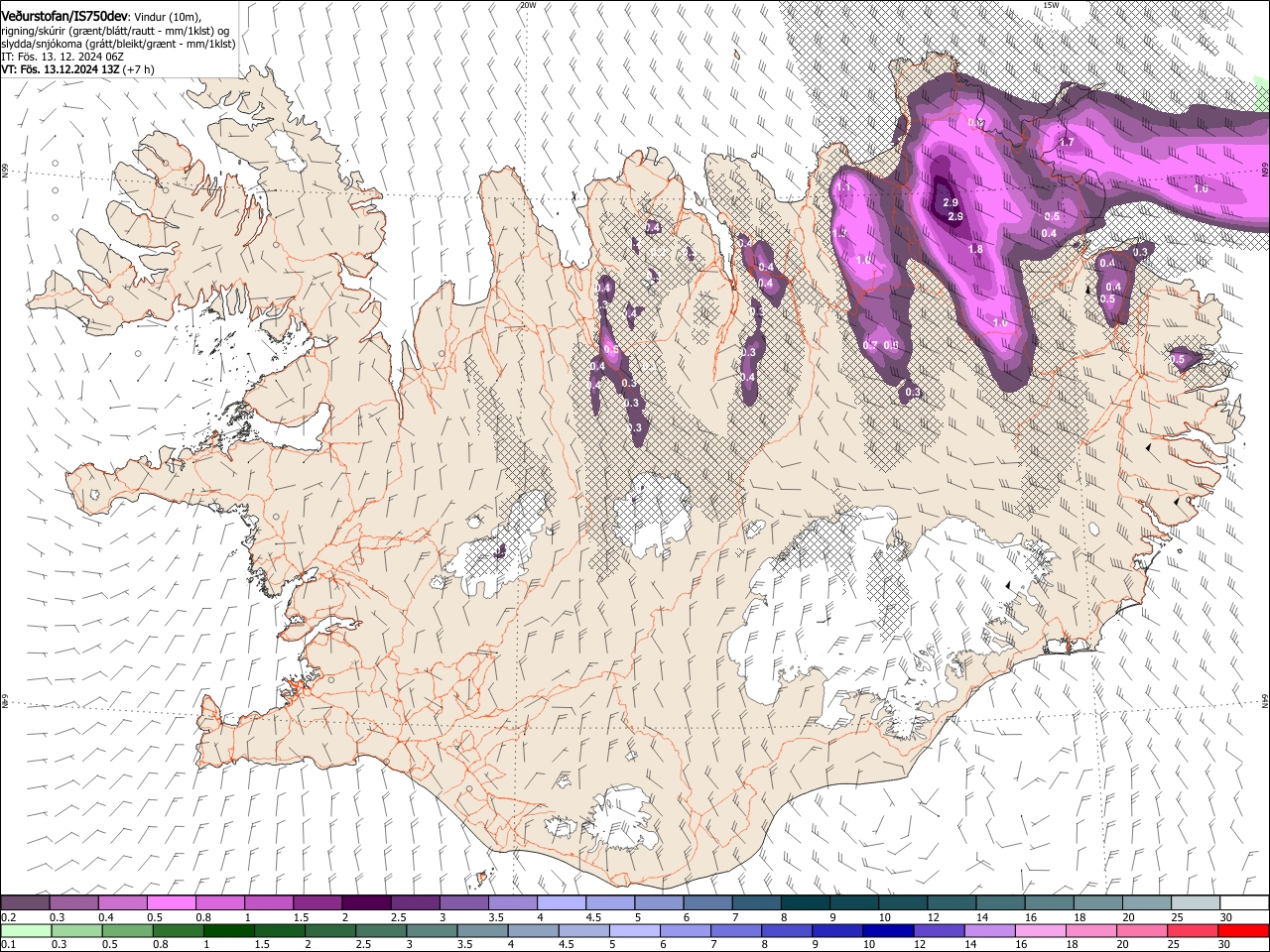Viewport: 1270px width, 952px height.
Task: Click the '0.1' label on the rain scale
Action: 7,944
